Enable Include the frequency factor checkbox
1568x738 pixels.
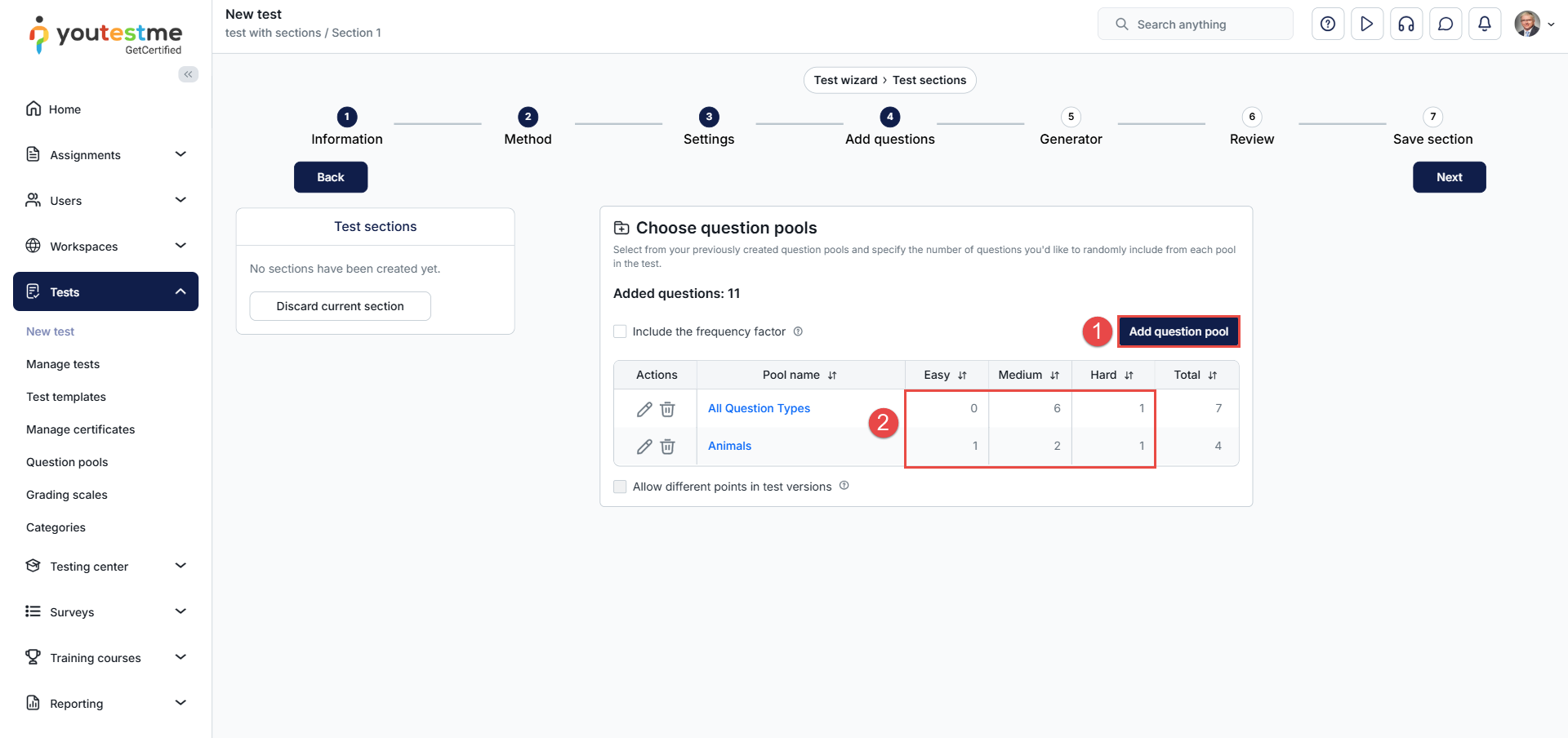click(620, 331)
